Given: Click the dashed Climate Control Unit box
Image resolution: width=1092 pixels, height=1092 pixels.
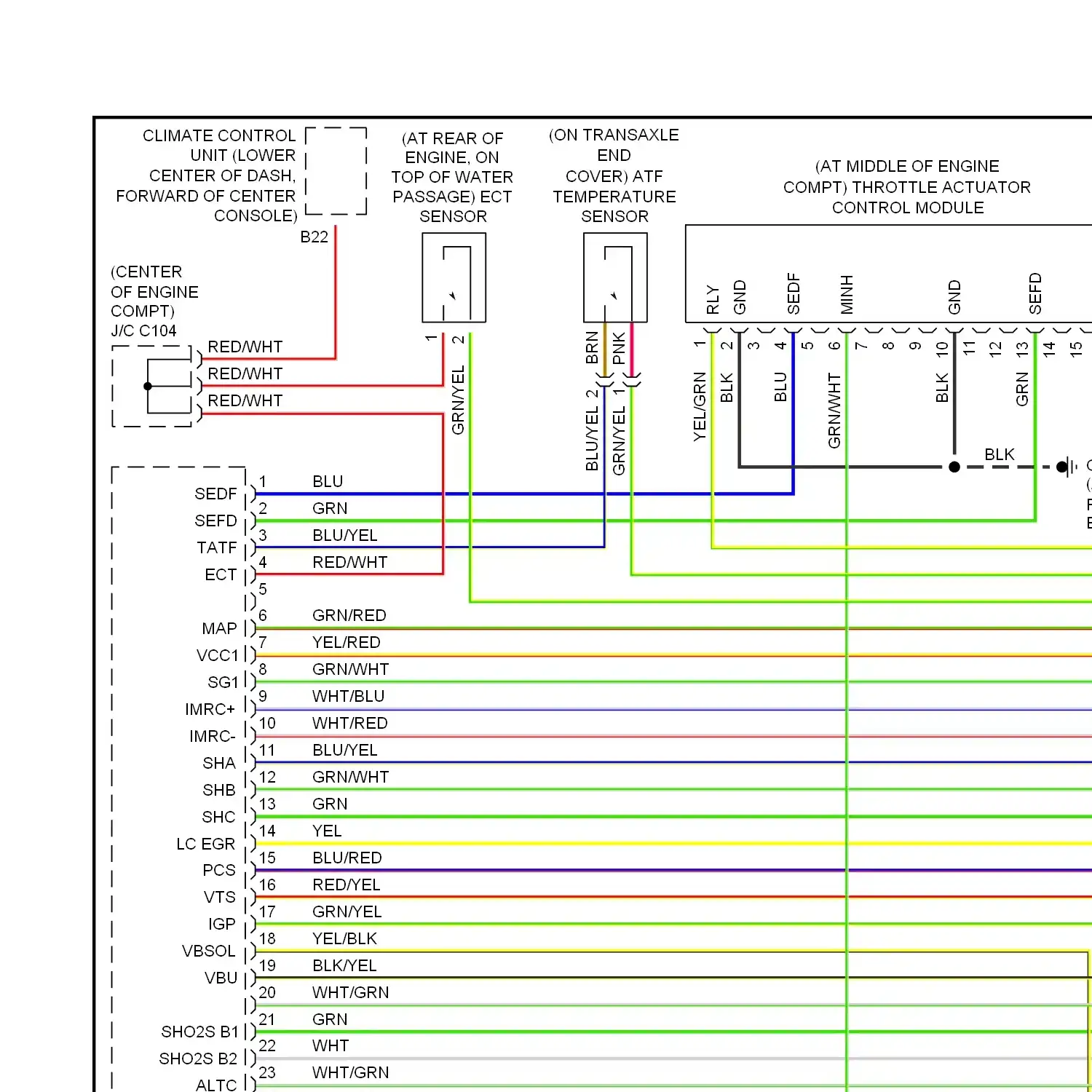Looking at the screenshot, I should pyautogui.click(x=336, y=171).
